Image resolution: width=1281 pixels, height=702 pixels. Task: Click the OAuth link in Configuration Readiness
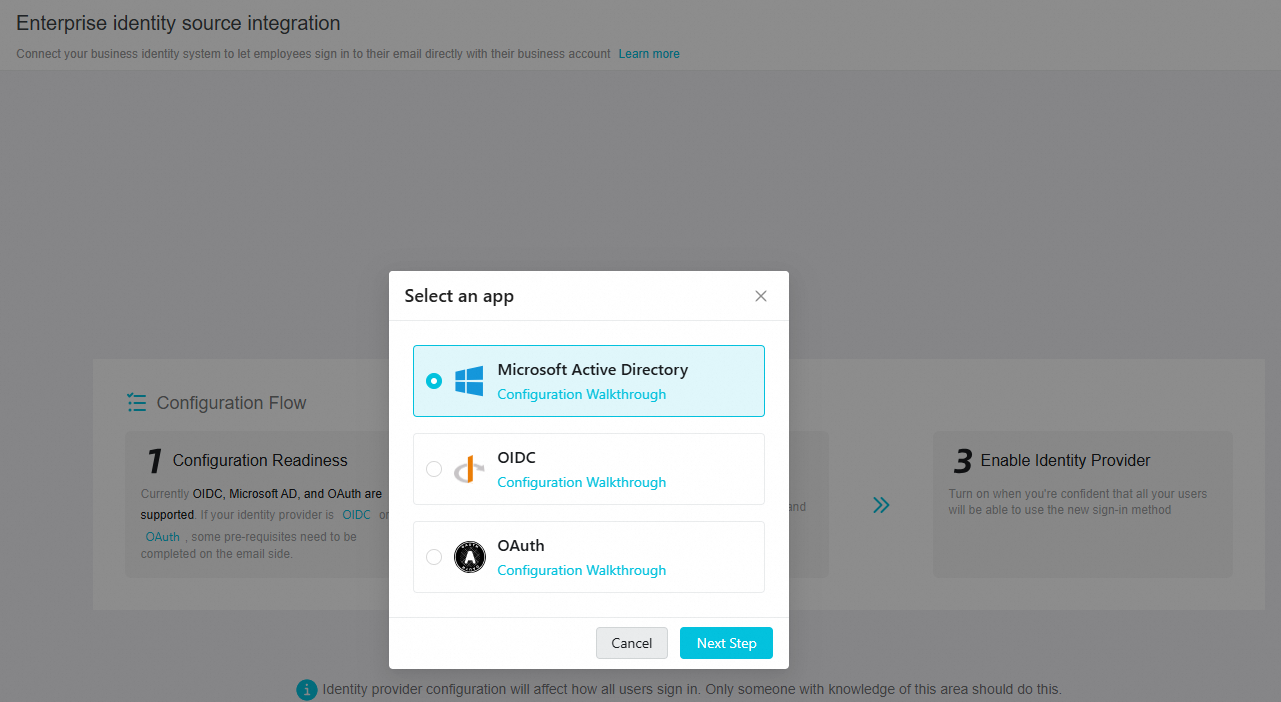[x=163, y=537]
